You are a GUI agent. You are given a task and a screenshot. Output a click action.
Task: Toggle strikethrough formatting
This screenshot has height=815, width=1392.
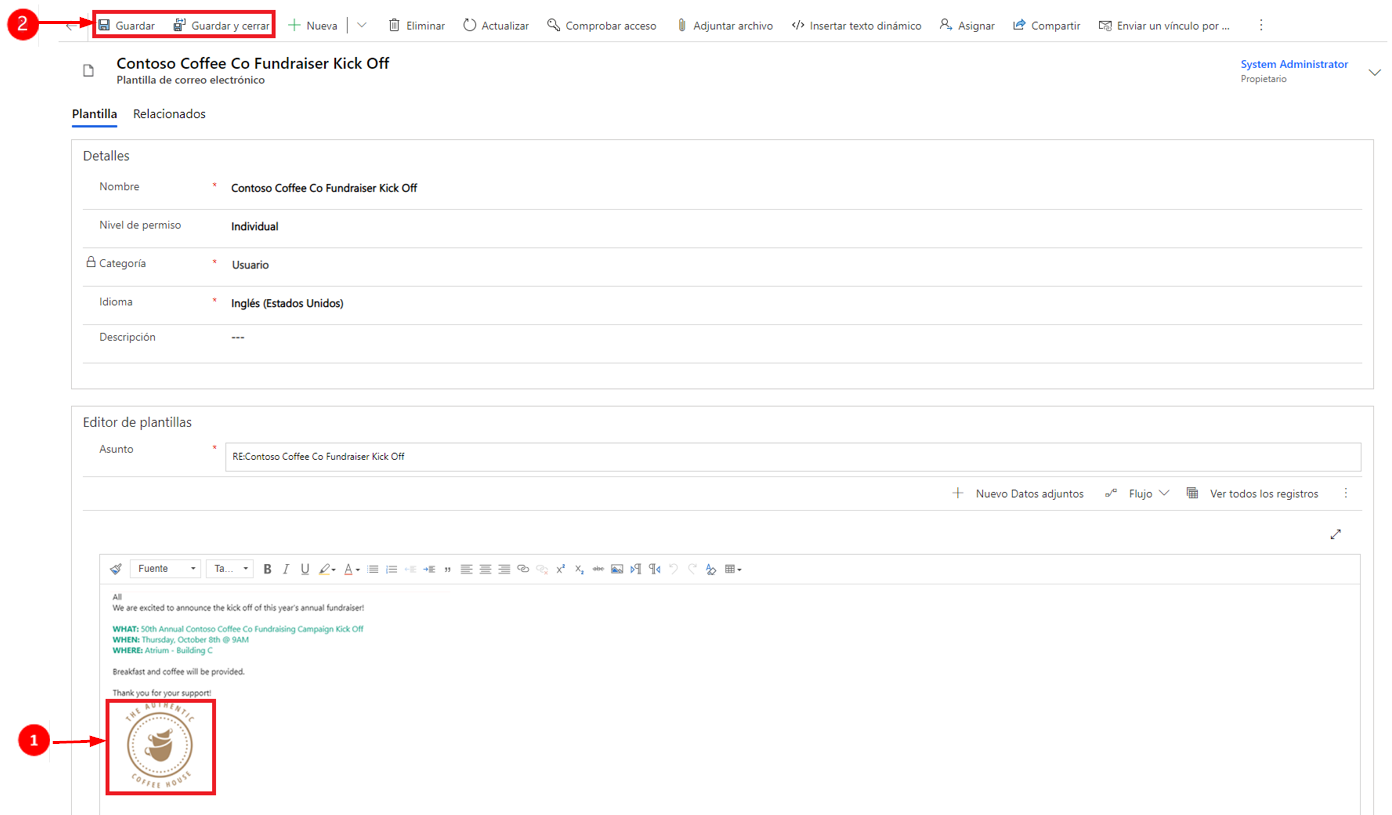tap(598, 569)
